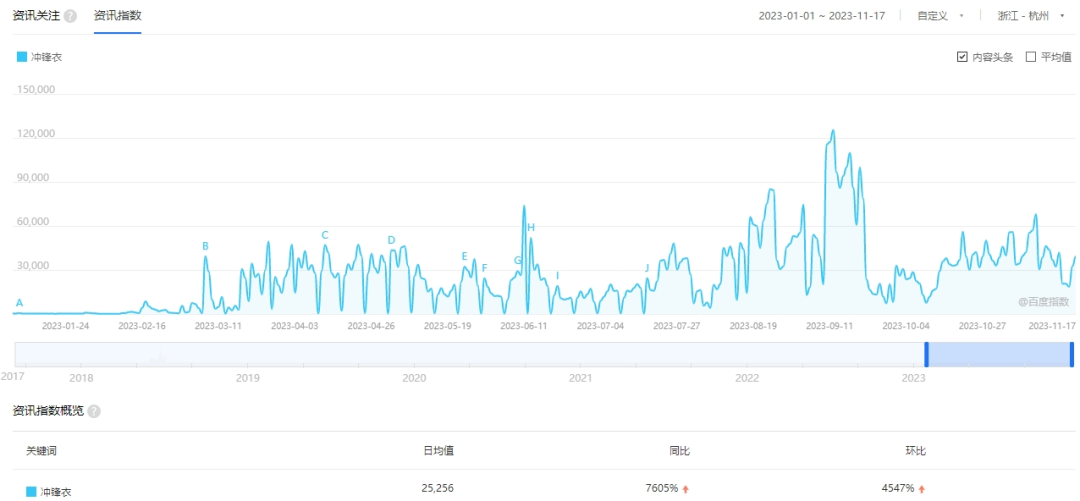This screenshot has height=501, width=1080.
Task: Open the date range 2023-01-01 ~ 2023-11-17 picker
Action: click(x=822, y=16)
